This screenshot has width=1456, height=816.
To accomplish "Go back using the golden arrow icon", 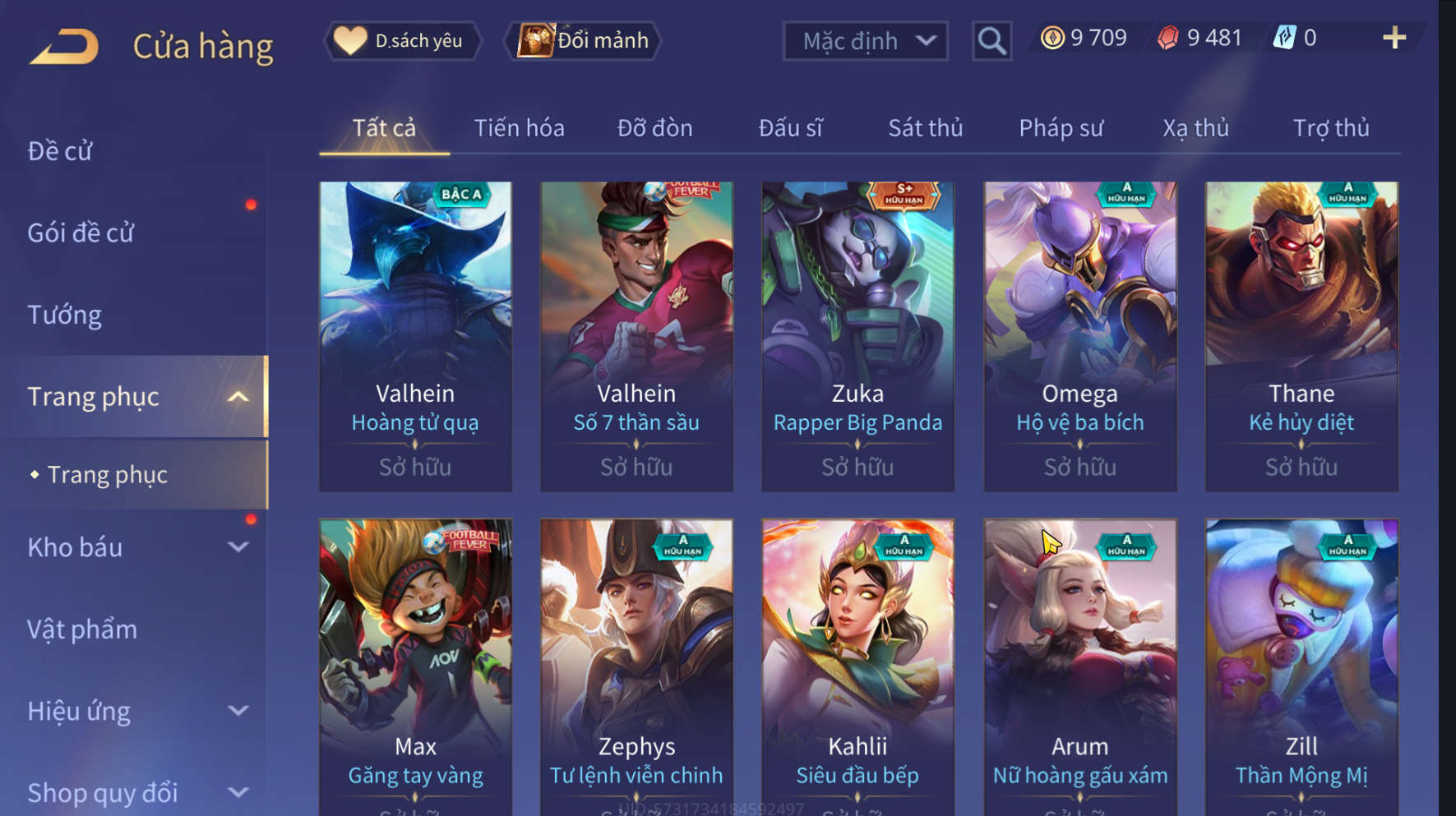I will 64,47.
